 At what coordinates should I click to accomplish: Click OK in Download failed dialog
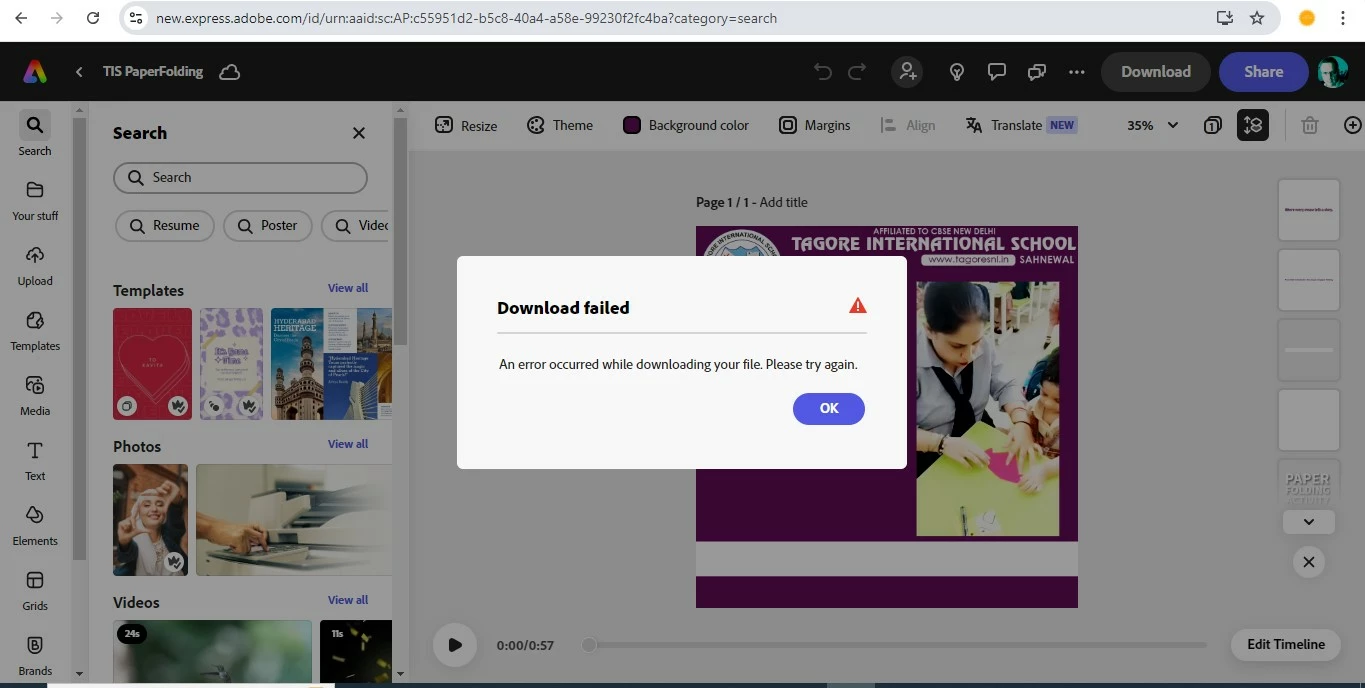[828, 408]
